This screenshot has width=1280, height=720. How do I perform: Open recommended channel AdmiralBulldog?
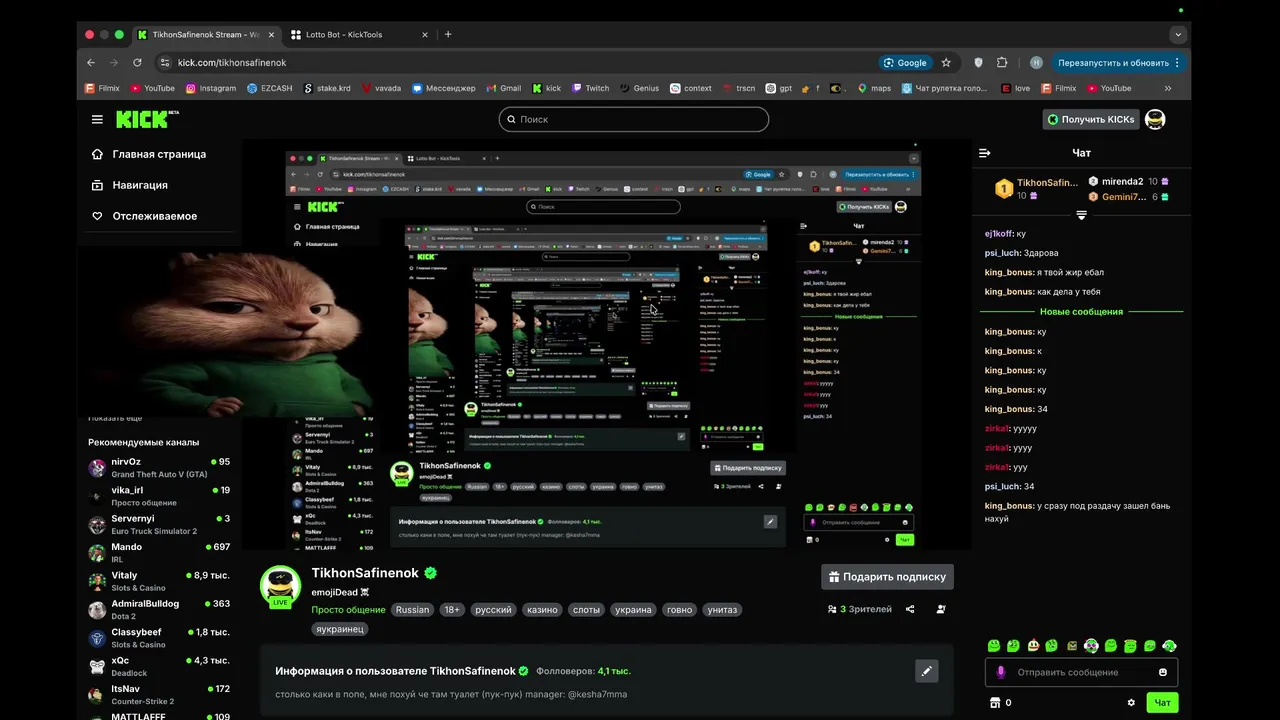pyautogui.click(x=159, y=609)
